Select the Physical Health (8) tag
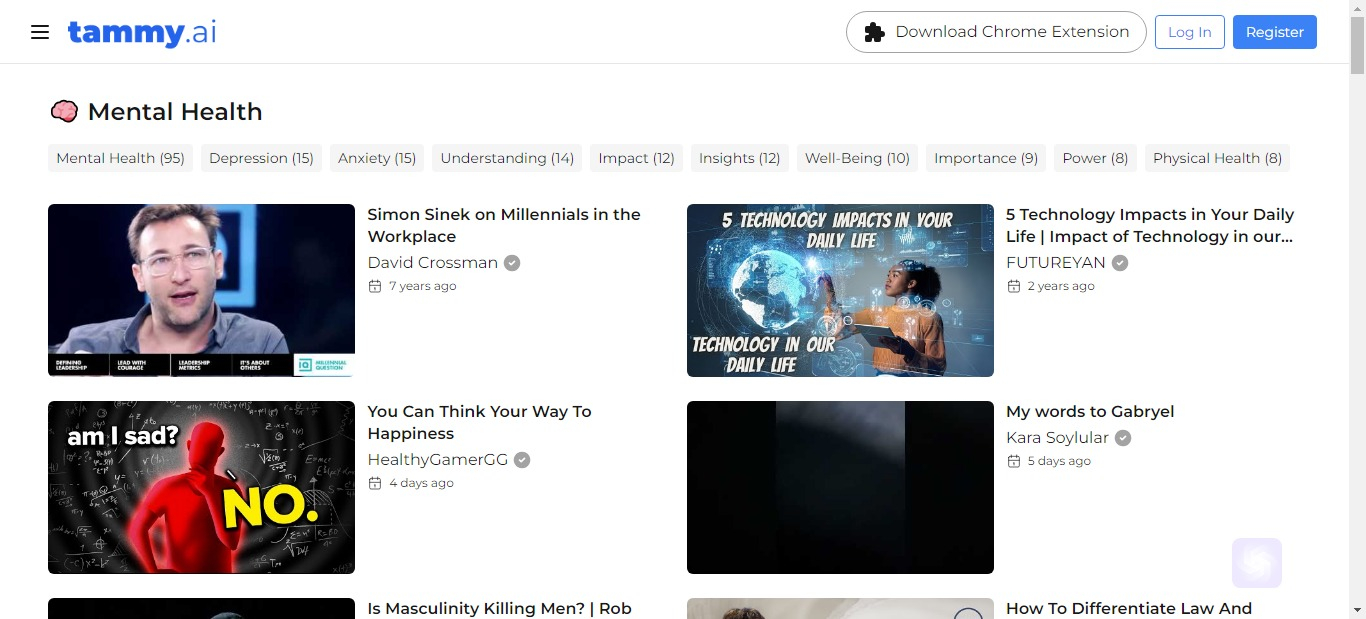This screenshot has height=619, width=1366. [x=1217, y=158]
